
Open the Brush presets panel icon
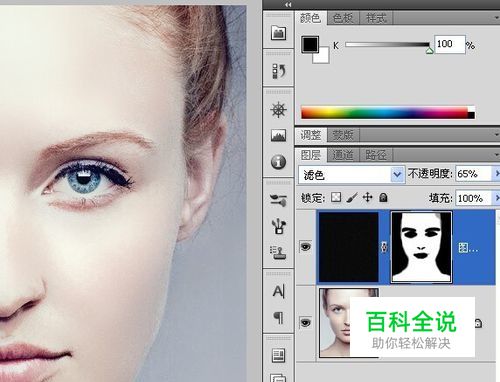pos(278,200)
